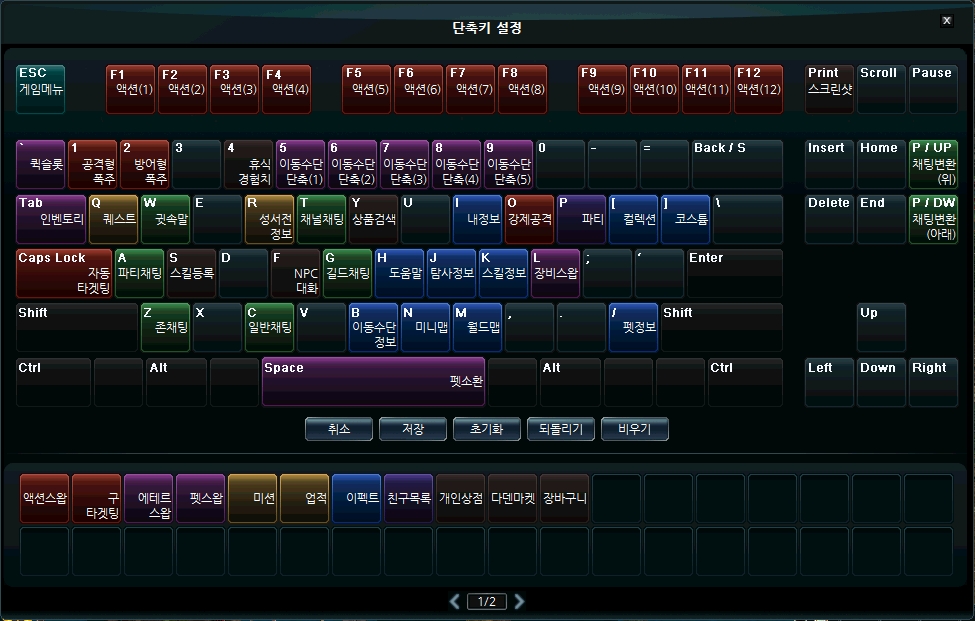975x621 pixels.
Task: Click the 장바구니 action tile
Action: pyautogui.click(x=565, y=498)
